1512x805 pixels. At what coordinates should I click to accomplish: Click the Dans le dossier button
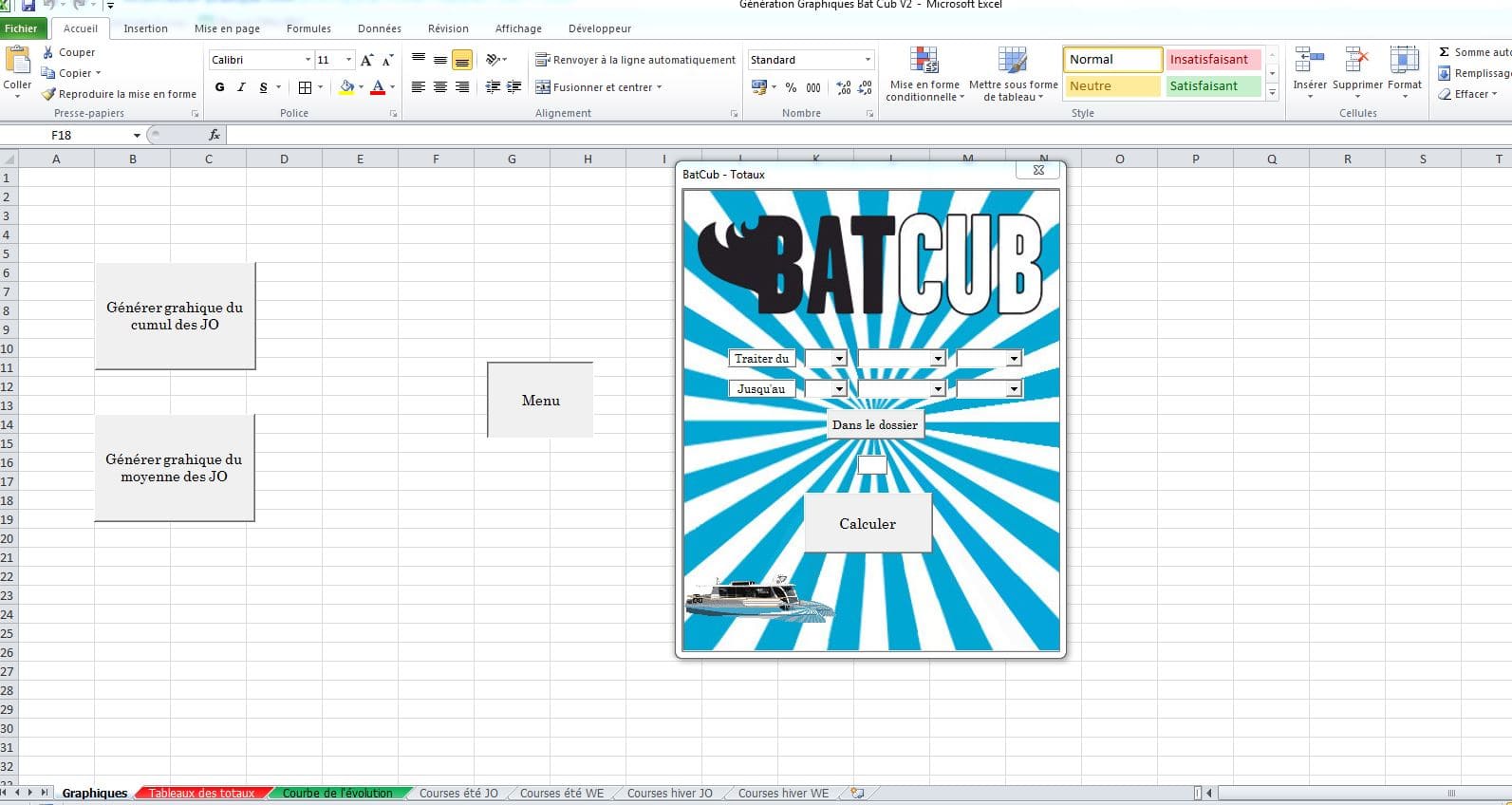(x=874, y=425)
